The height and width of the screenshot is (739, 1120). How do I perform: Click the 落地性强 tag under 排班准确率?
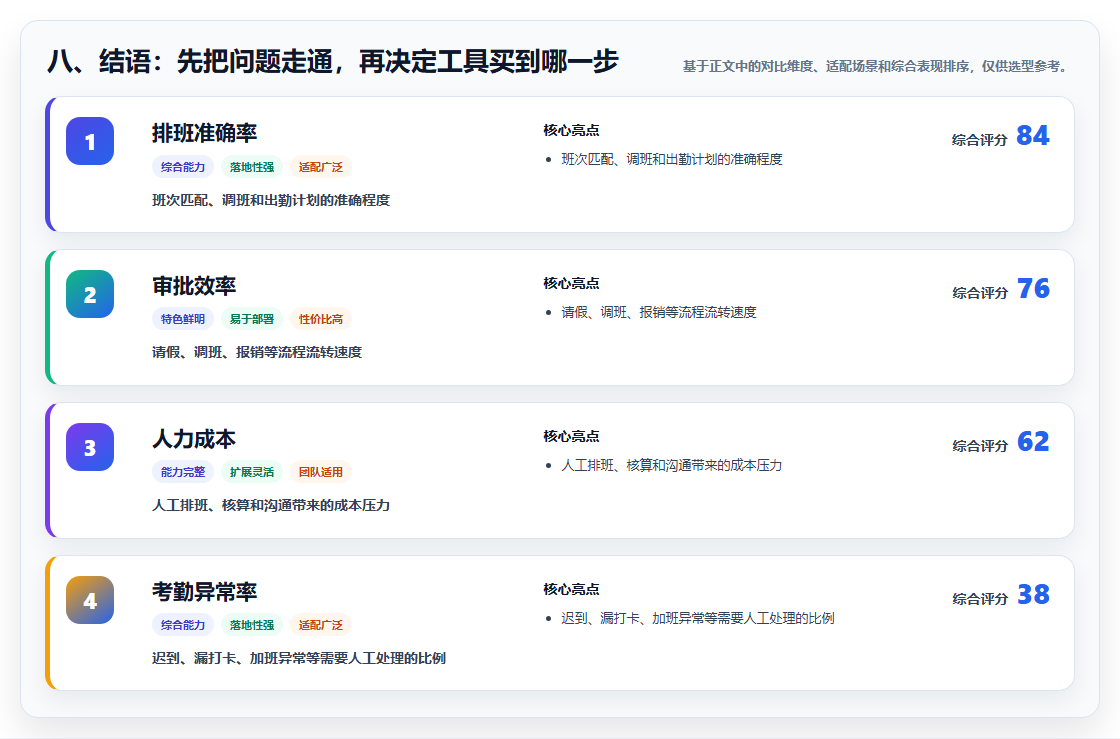click(252, 167)
